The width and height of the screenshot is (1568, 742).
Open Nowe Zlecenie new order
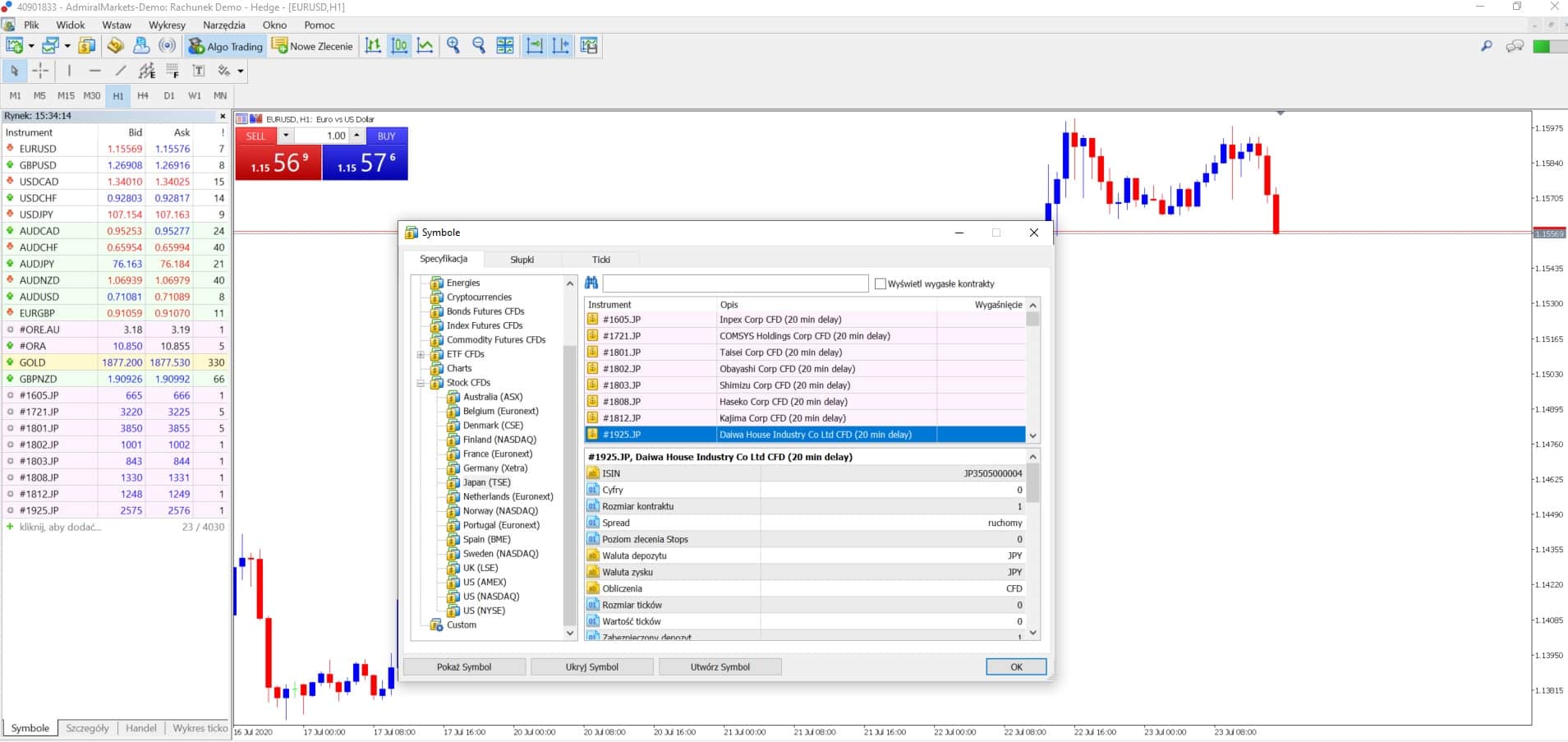(313, 46)
